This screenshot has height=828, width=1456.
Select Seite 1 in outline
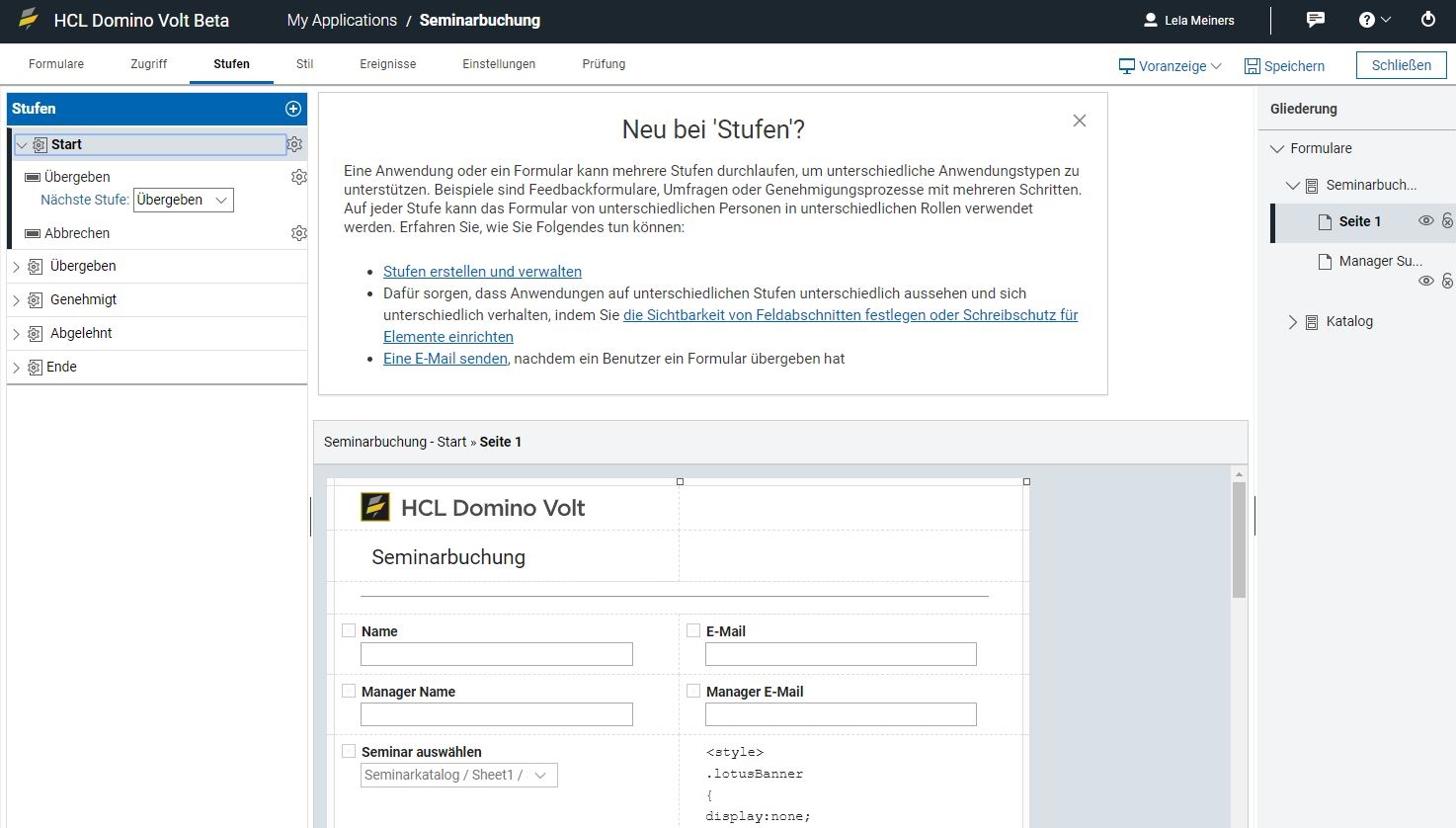click(x=1359, y=221)
